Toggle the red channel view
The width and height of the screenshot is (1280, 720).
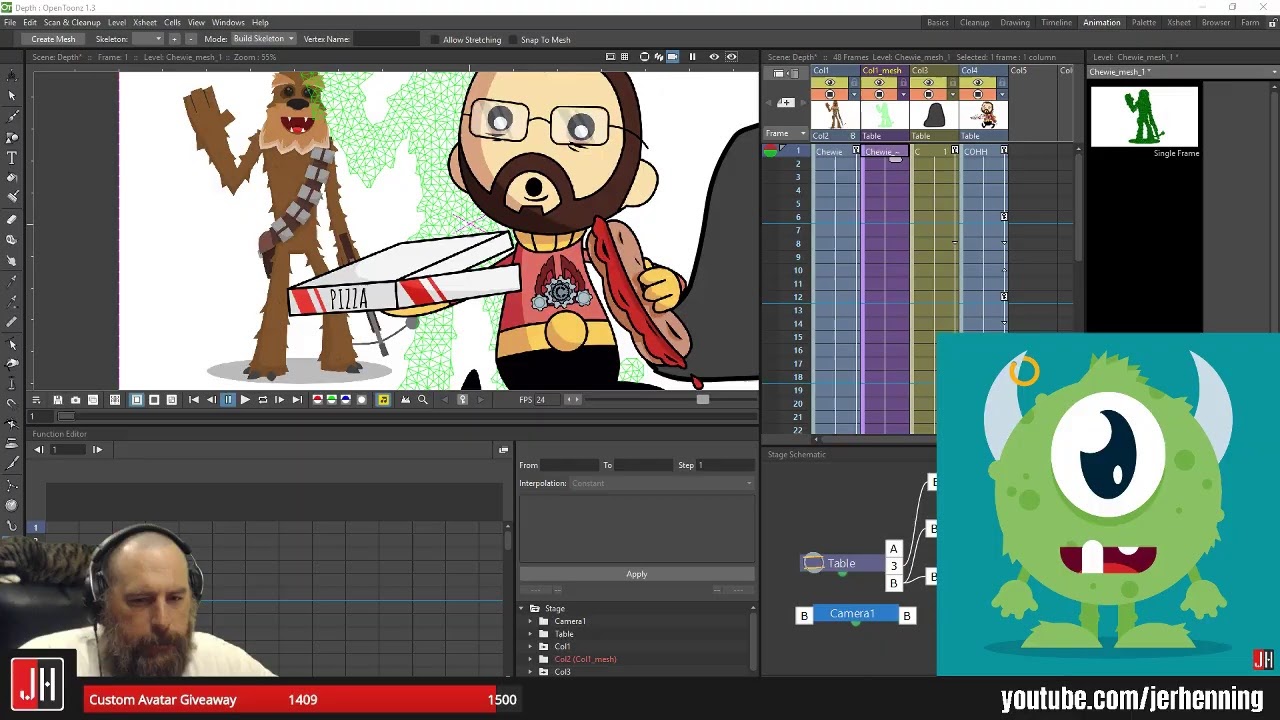(318, 400)
